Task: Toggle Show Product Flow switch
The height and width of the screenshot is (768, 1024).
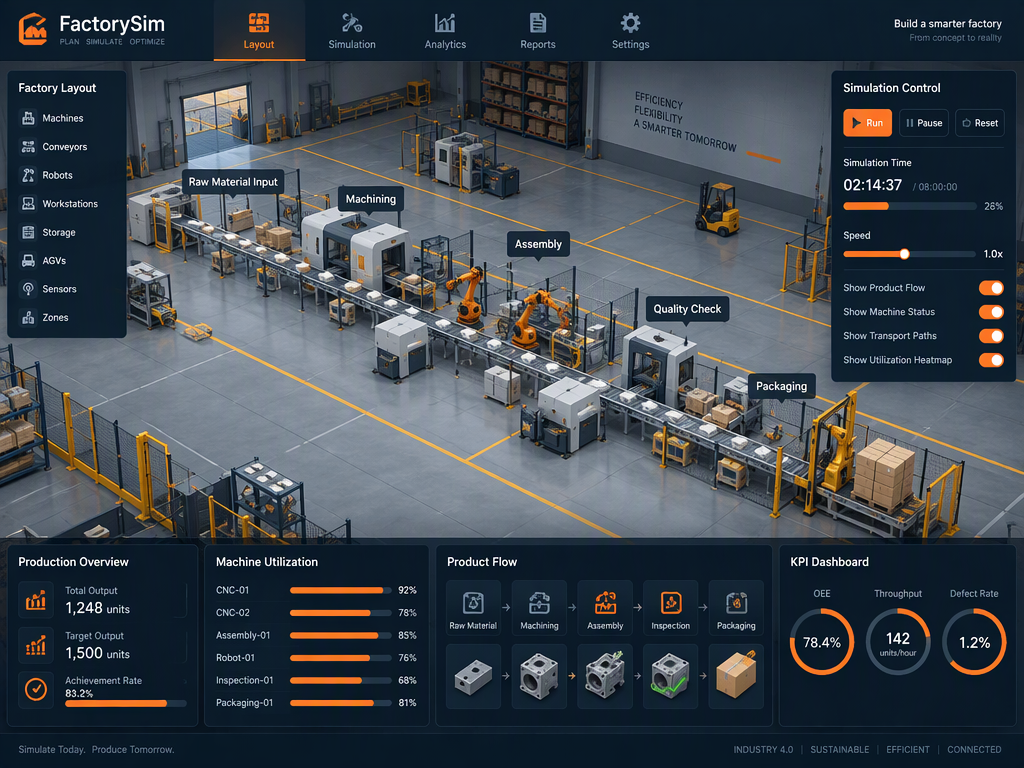Action: pos(991,288)
